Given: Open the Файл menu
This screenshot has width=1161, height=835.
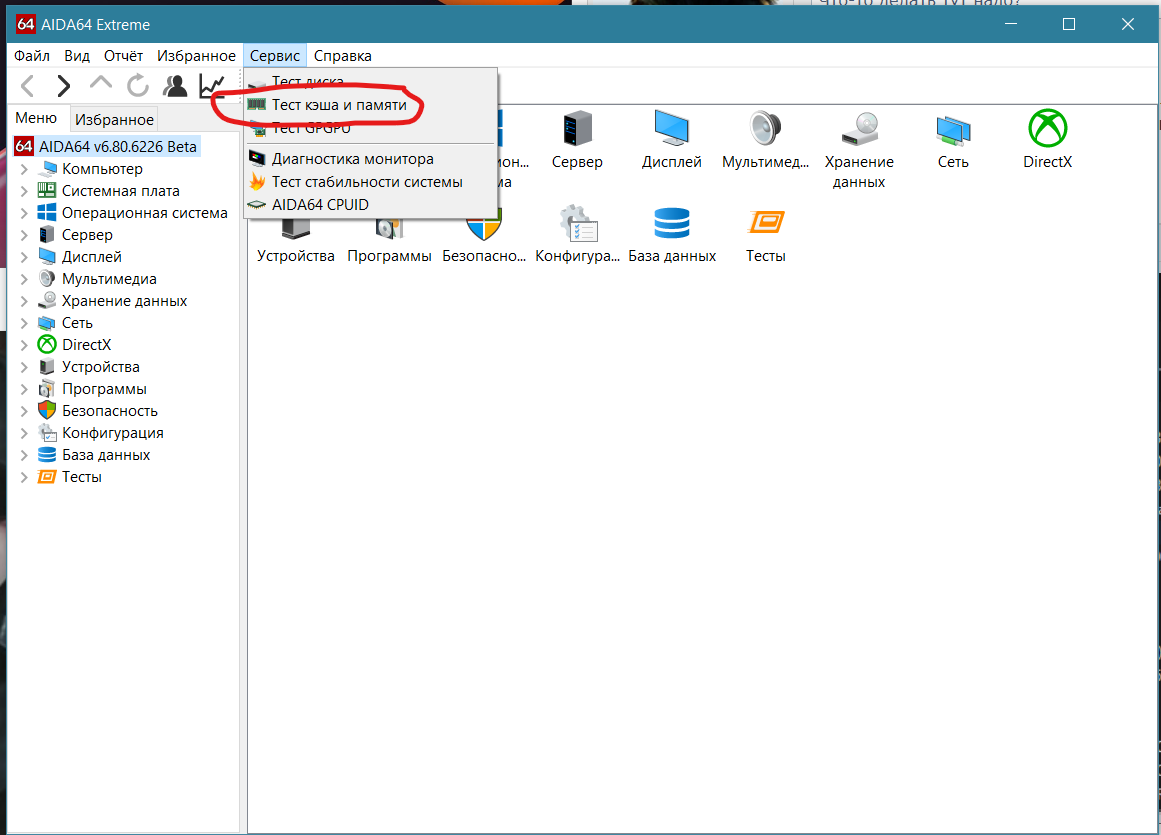Looking at the screenshot, I should 32,56.
